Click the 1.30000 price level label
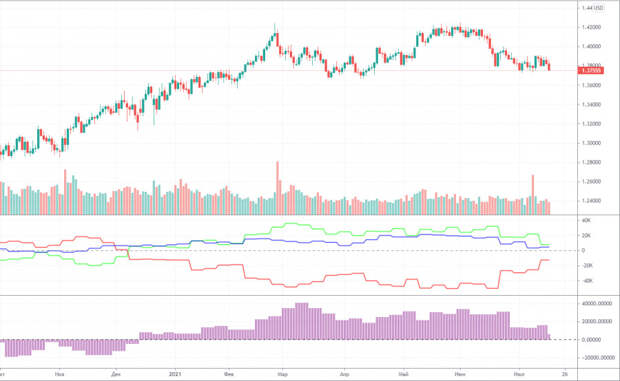Screen dimensions: 620x381 (591, 143)
